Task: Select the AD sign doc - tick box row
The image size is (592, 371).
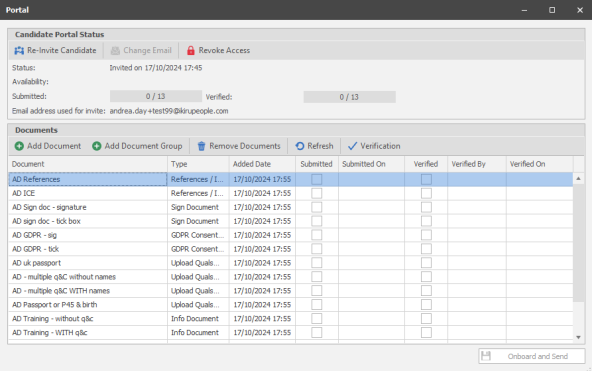Action: coord(291,221)
